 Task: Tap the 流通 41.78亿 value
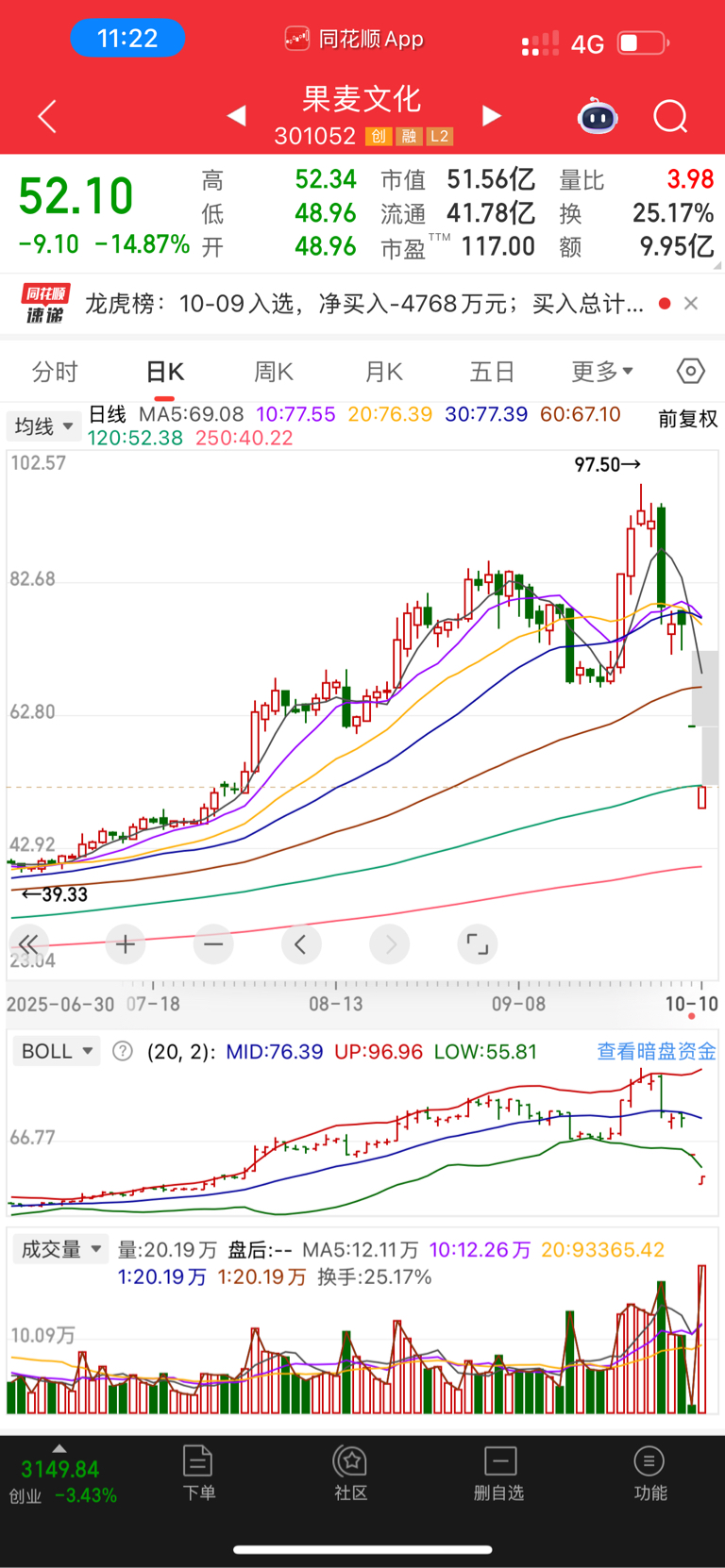[491, 213]
